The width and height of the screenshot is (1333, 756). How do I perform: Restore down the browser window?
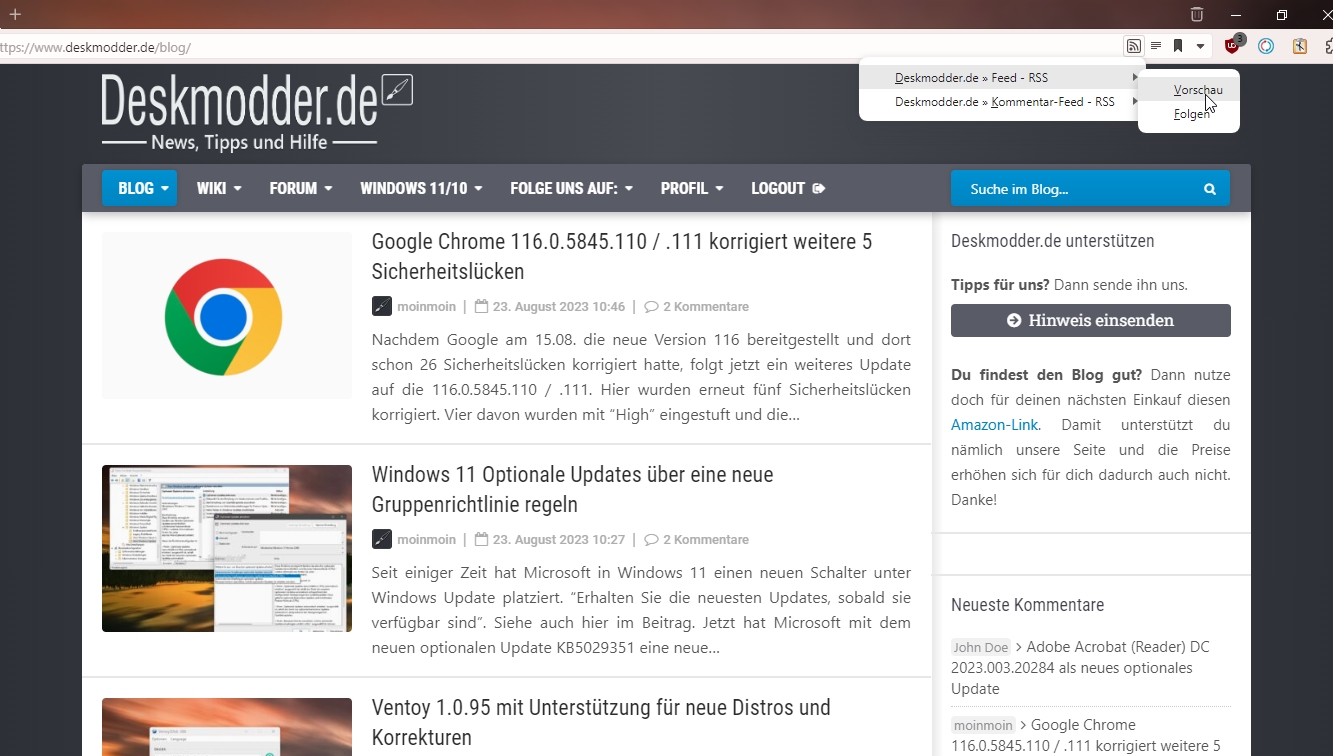coord(1282,15)
